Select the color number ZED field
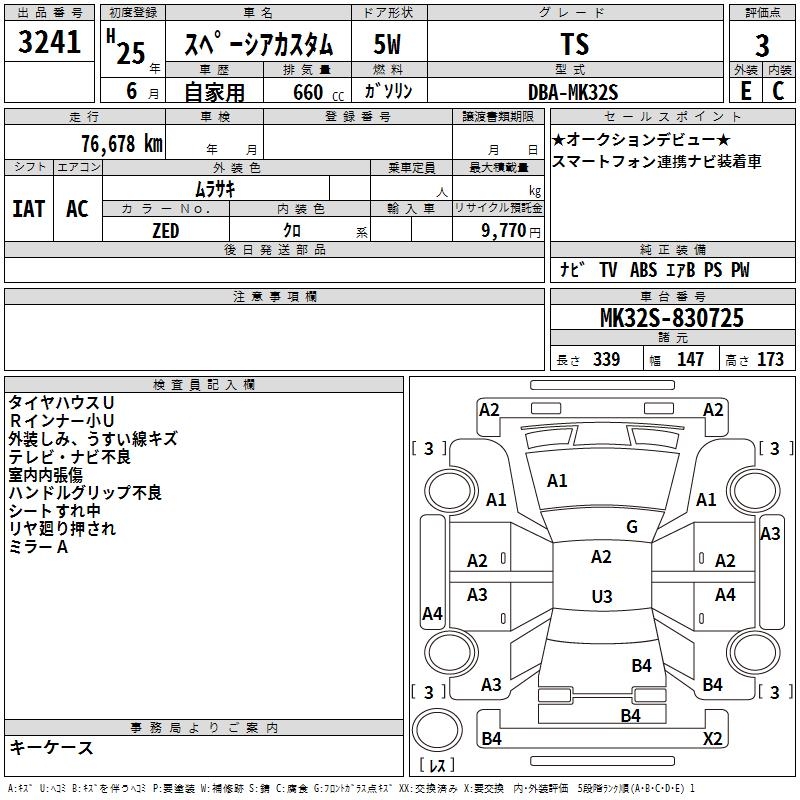 coord(165,231)
